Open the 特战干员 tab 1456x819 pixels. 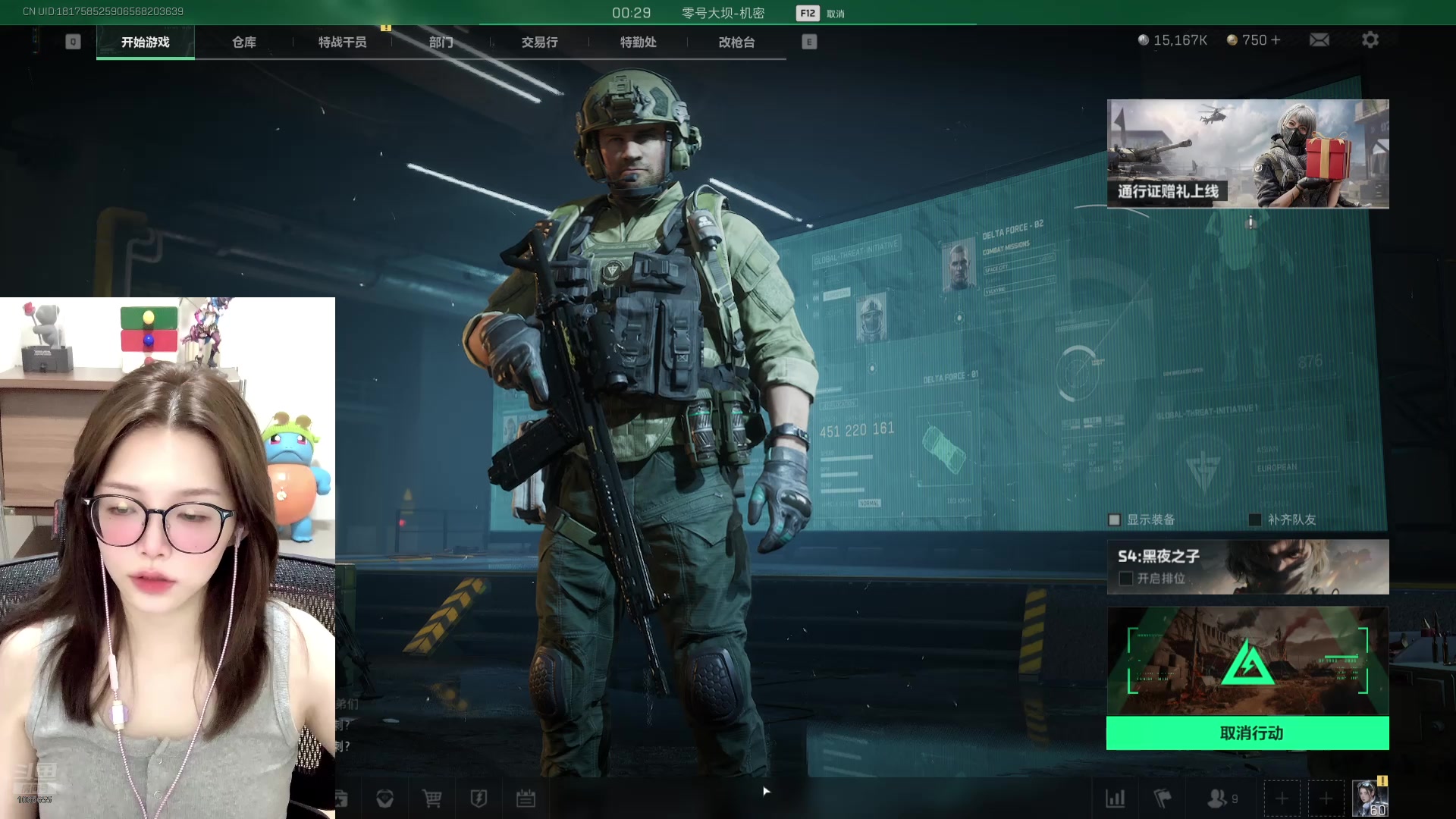pos(343,42)
